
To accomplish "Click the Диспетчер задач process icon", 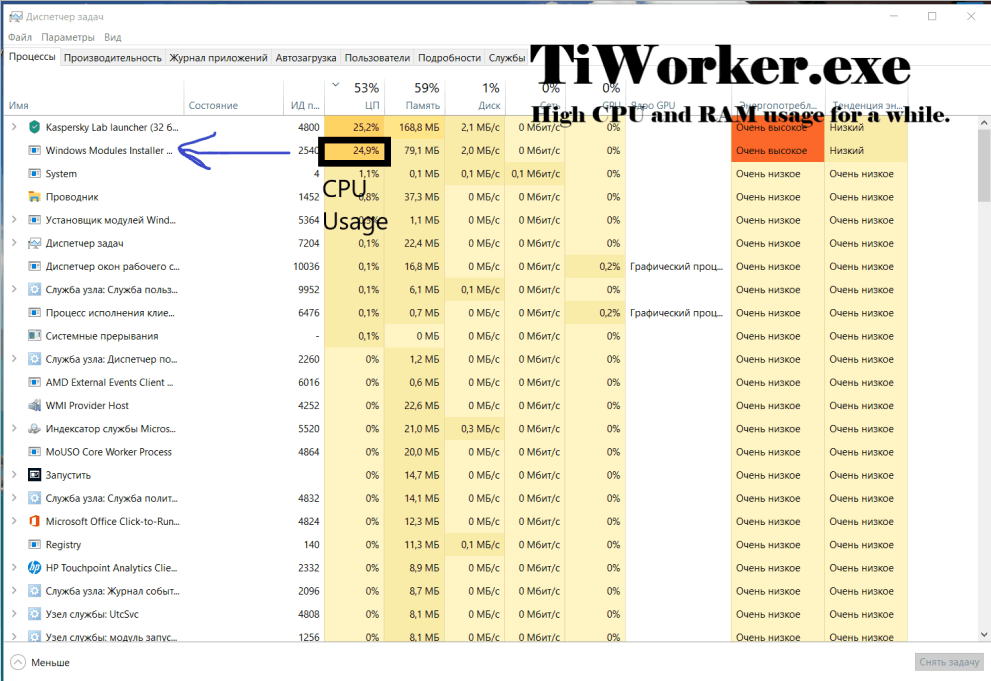I will pos(33,243).
